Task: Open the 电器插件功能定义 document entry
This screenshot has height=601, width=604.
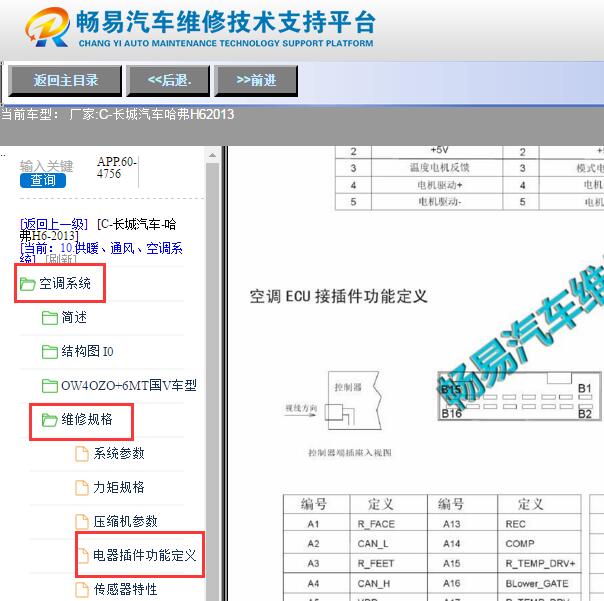Action: coord(145,555)
